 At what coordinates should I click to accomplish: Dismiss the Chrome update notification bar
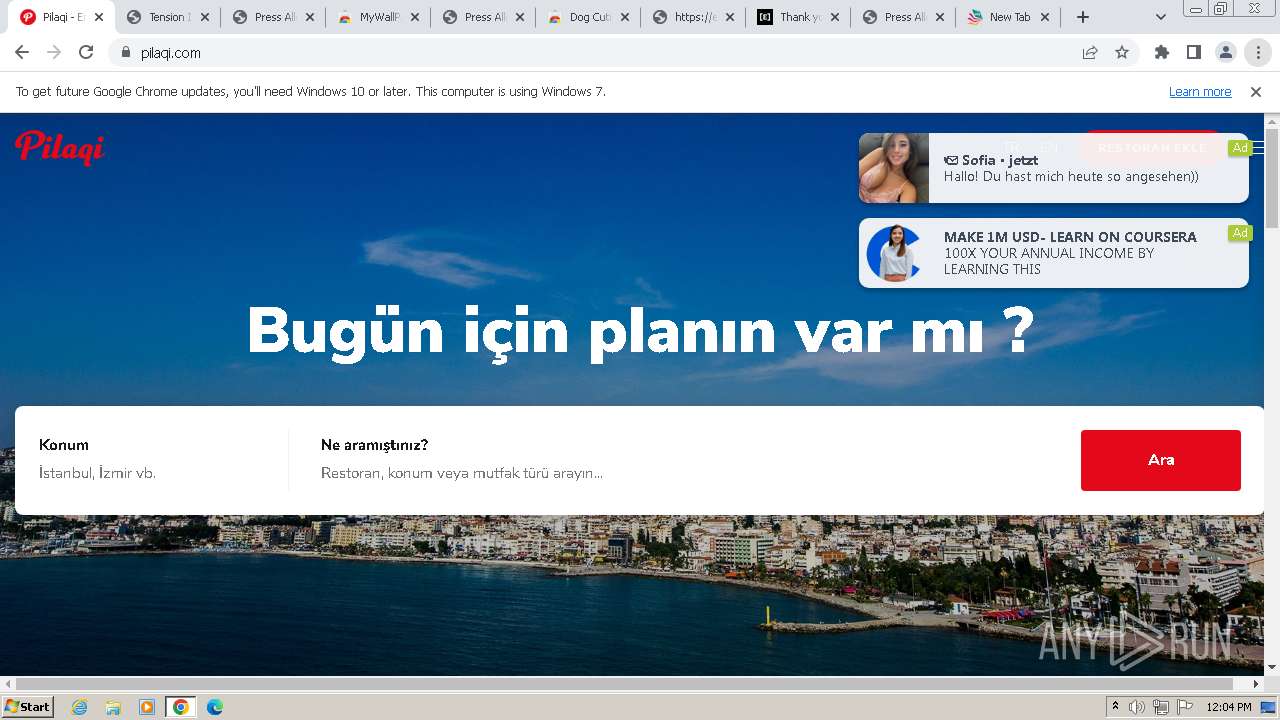tap(1256, 92)
